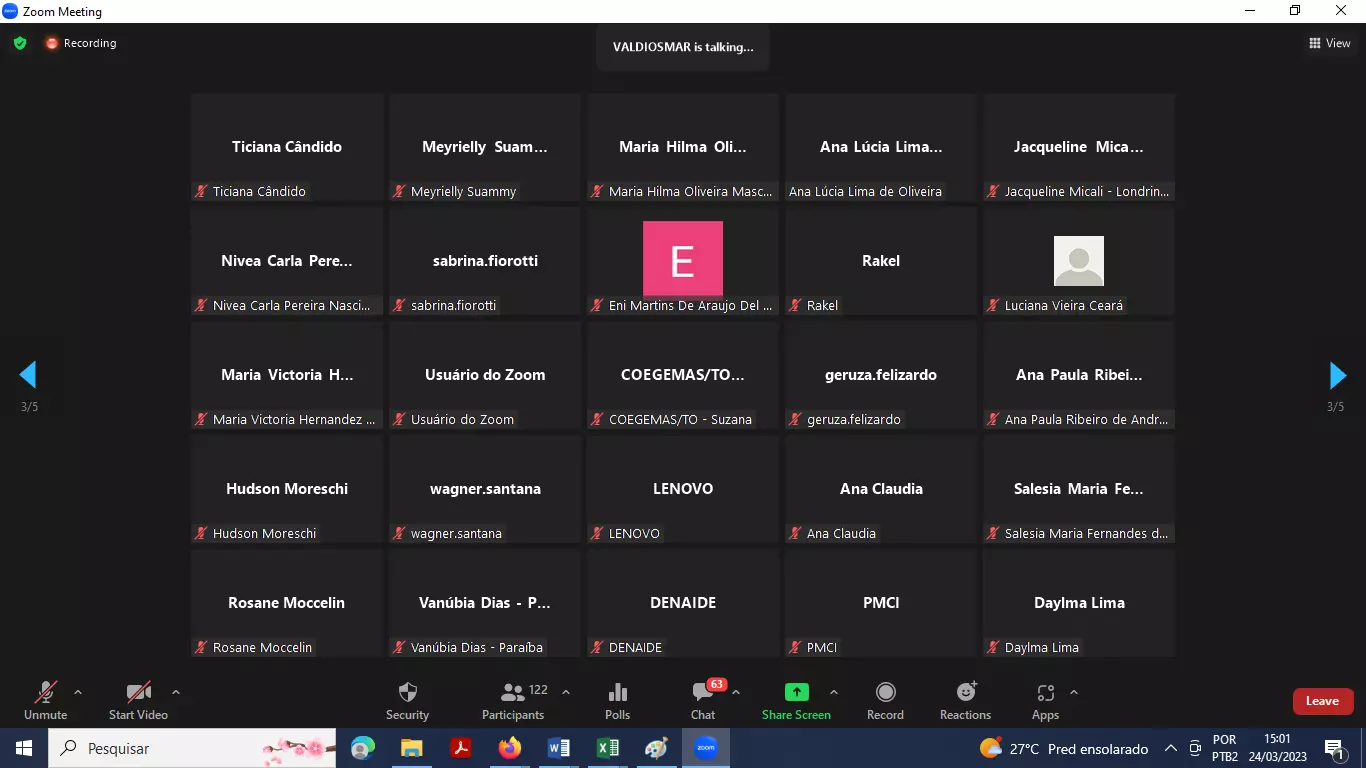Go to next participants page arrow
The height and width of the screenshot is (768, 1366).
pyautogui.click(x=1337, y=375)
